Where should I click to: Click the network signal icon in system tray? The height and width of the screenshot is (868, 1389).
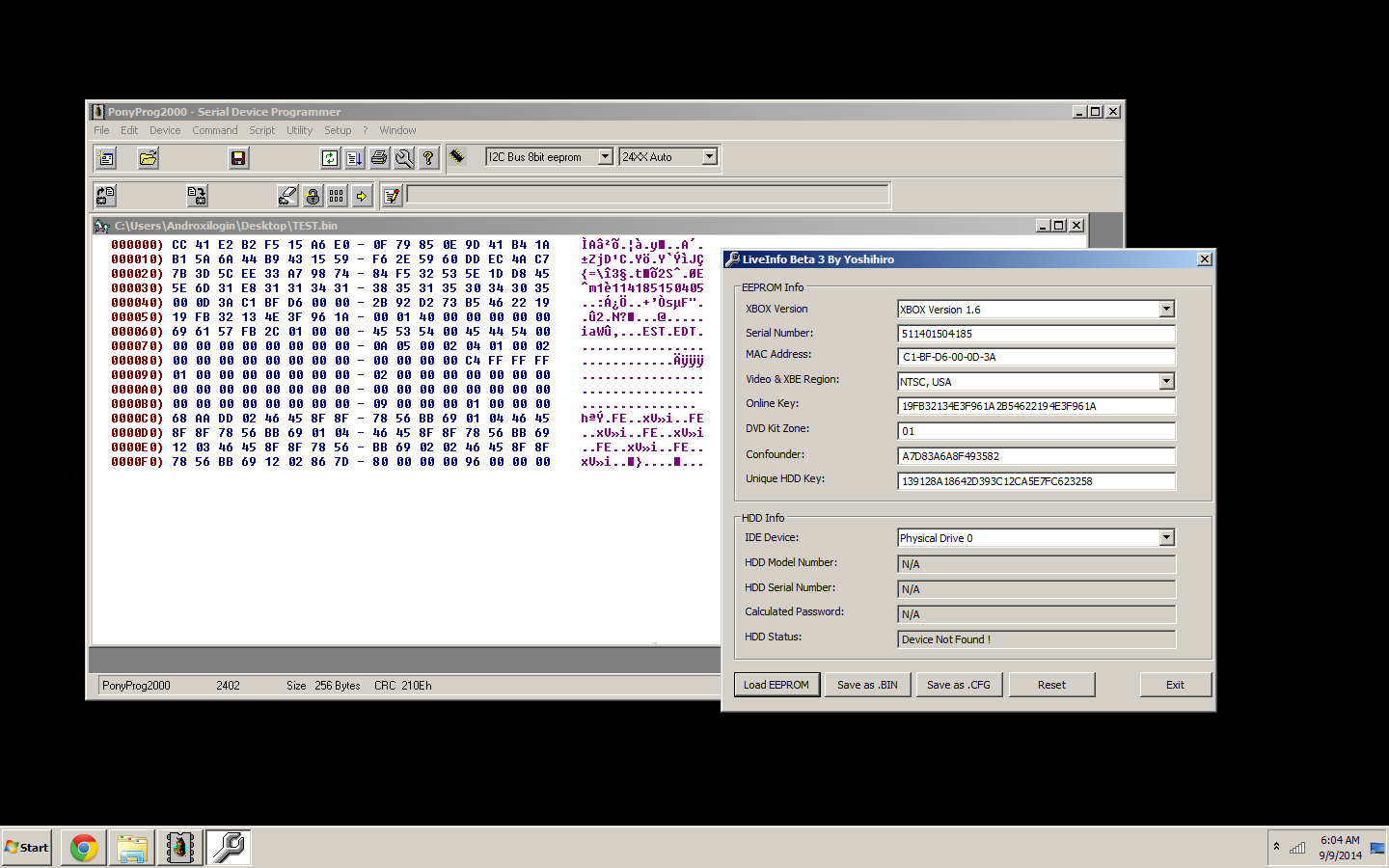1297,848
